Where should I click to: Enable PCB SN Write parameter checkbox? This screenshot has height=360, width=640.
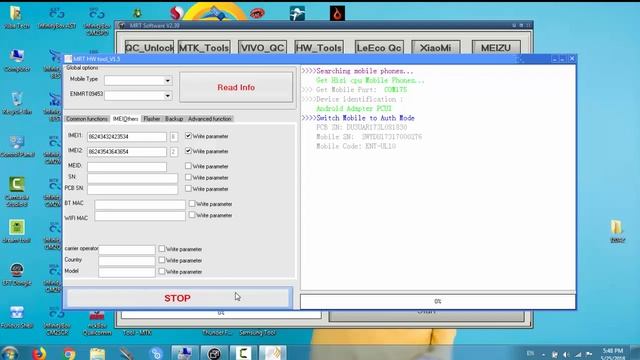coord(188,189)
